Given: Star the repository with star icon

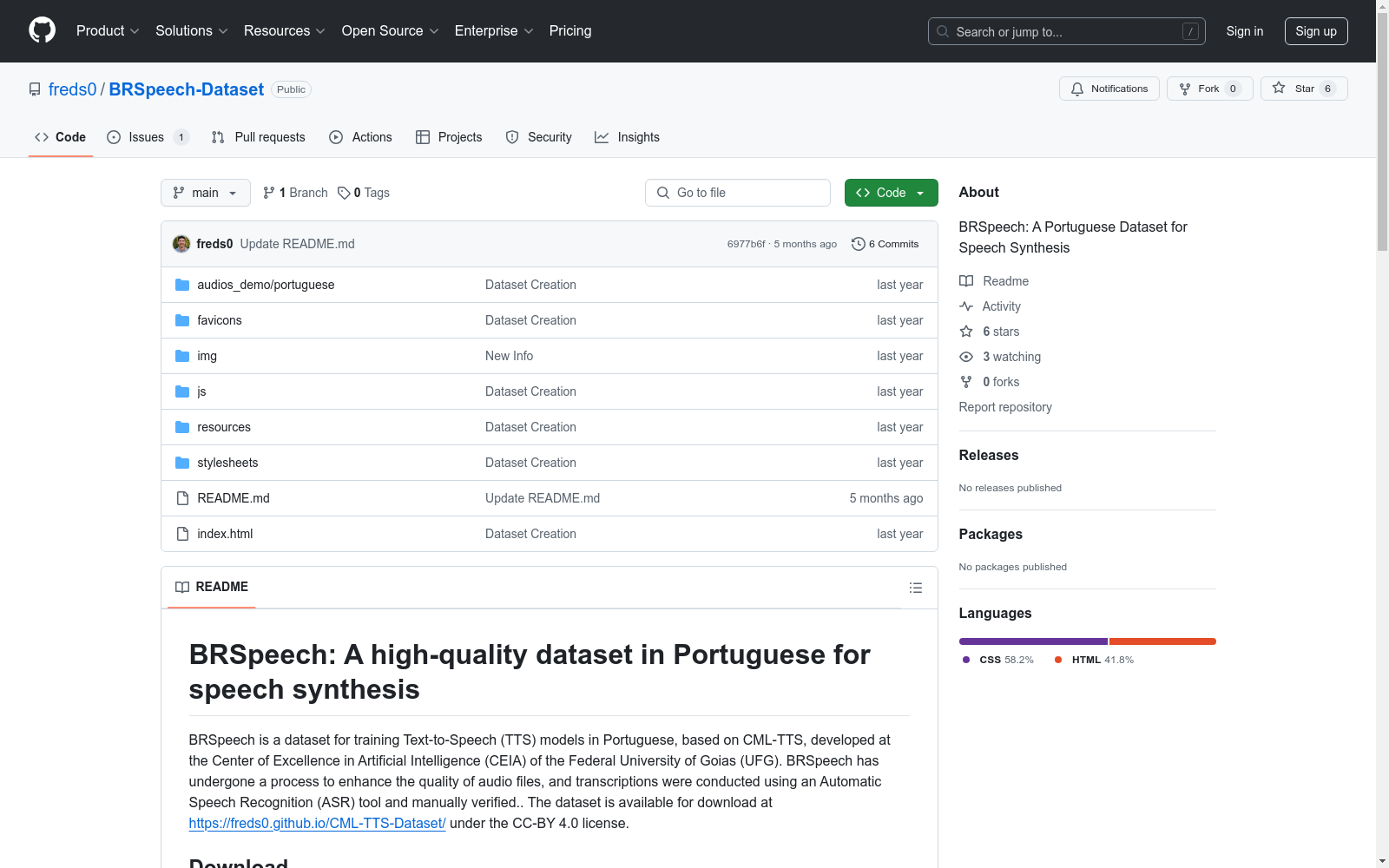Looking at the screenshot, I should (x=1279, y=88).
